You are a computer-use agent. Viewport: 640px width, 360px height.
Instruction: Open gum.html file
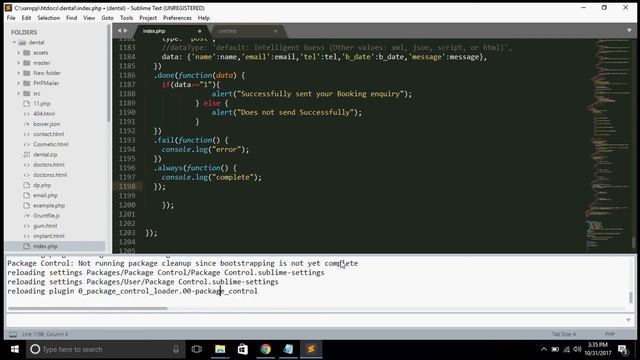tap(45, 226)
